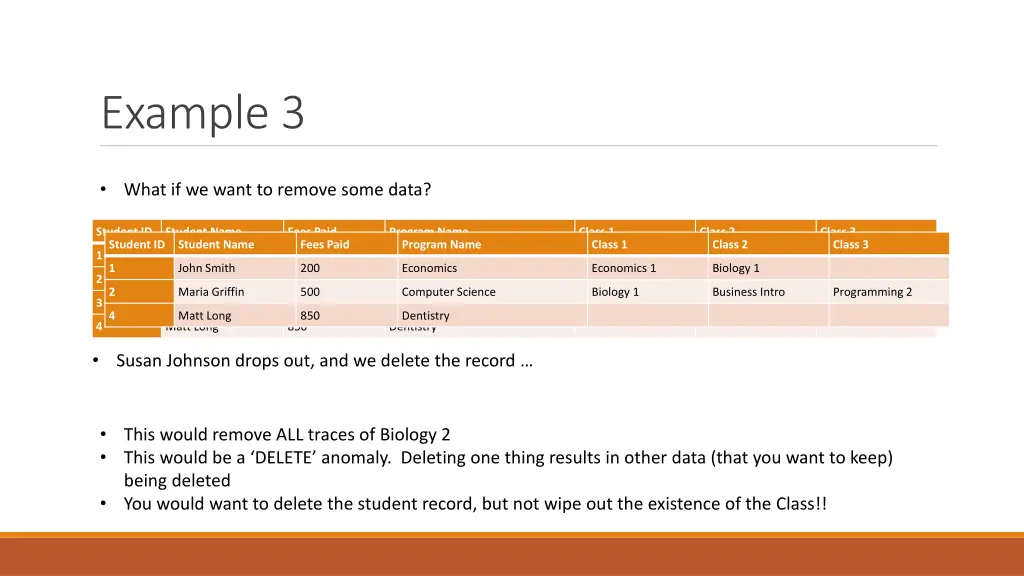Click the Biology 2 traces bullet
The width and height of the screenshot is (1024, 576).
[x=287, y=434]
